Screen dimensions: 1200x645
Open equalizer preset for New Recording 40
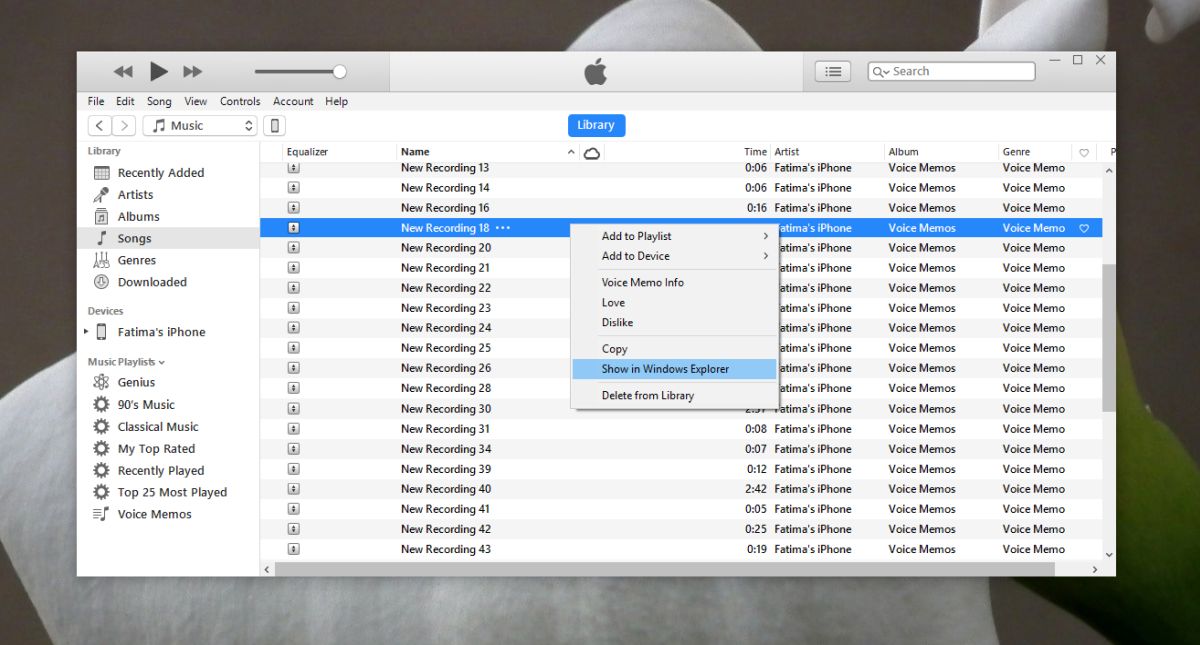pyautogui.click(x=293, y=489)
